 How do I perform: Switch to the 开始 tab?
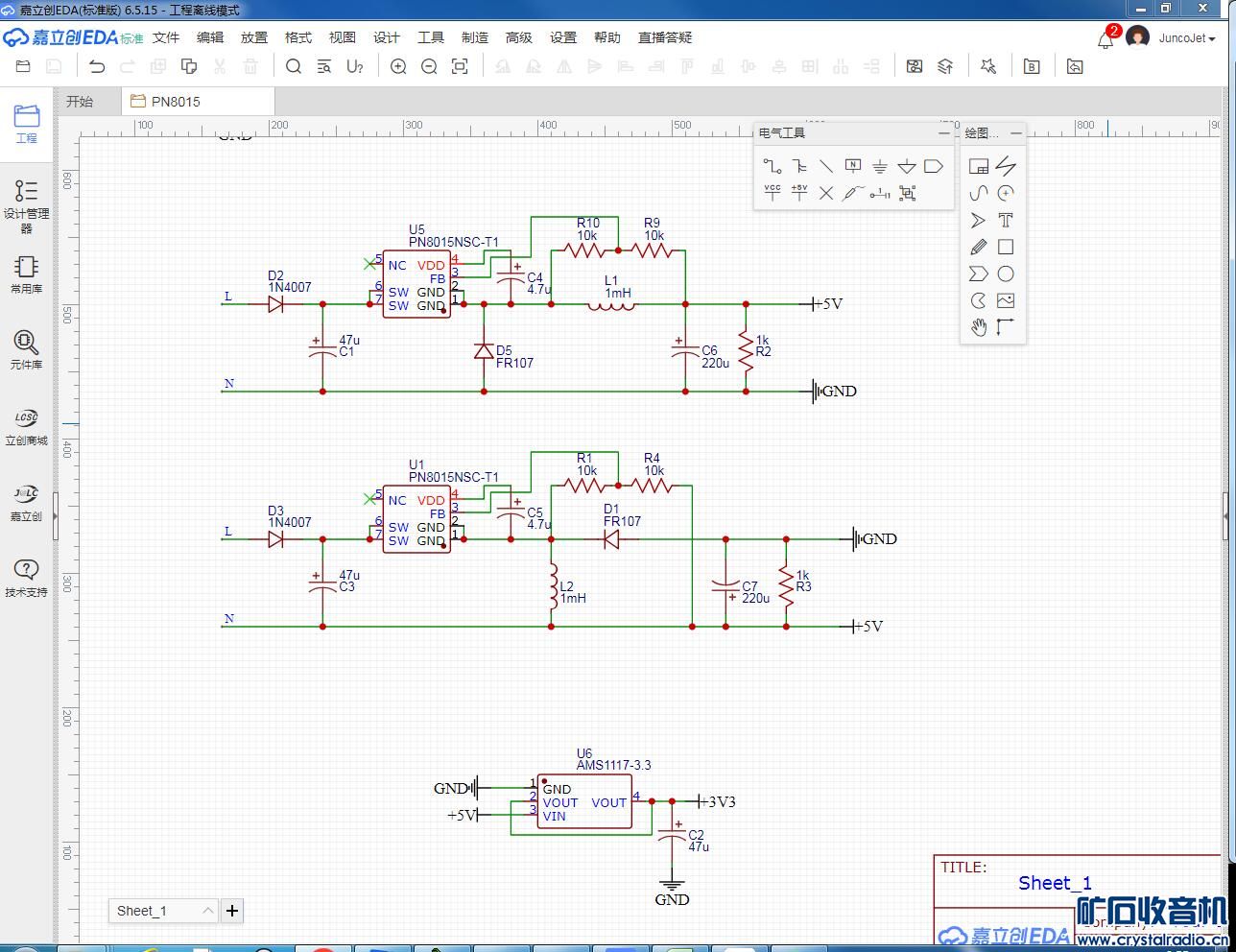click(80, 102)
